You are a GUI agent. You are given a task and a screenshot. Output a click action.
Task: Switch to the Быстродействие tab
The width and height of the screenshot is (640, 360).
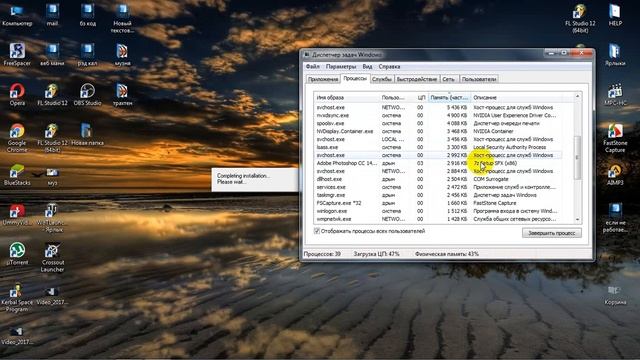click(417, 79)
